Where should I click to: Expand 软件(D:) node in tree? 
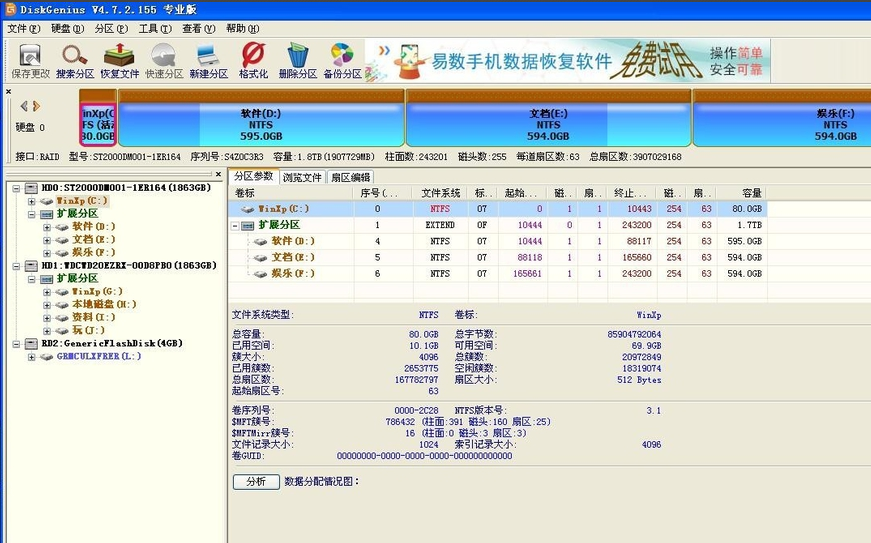pyautogui.click(x=47, y=227)
